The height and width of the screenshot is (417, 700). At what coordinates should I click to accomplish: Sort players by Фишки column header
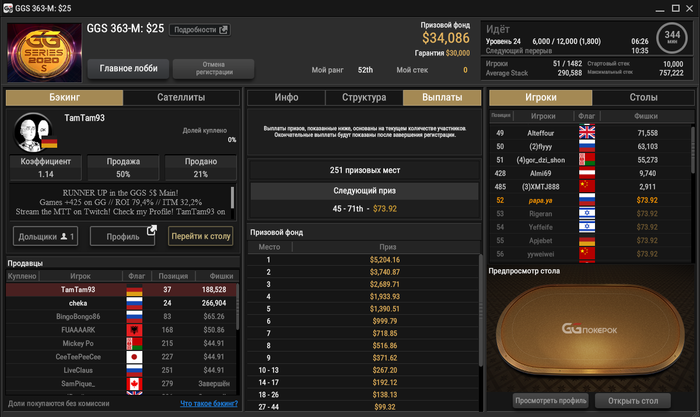pos(646,116)
